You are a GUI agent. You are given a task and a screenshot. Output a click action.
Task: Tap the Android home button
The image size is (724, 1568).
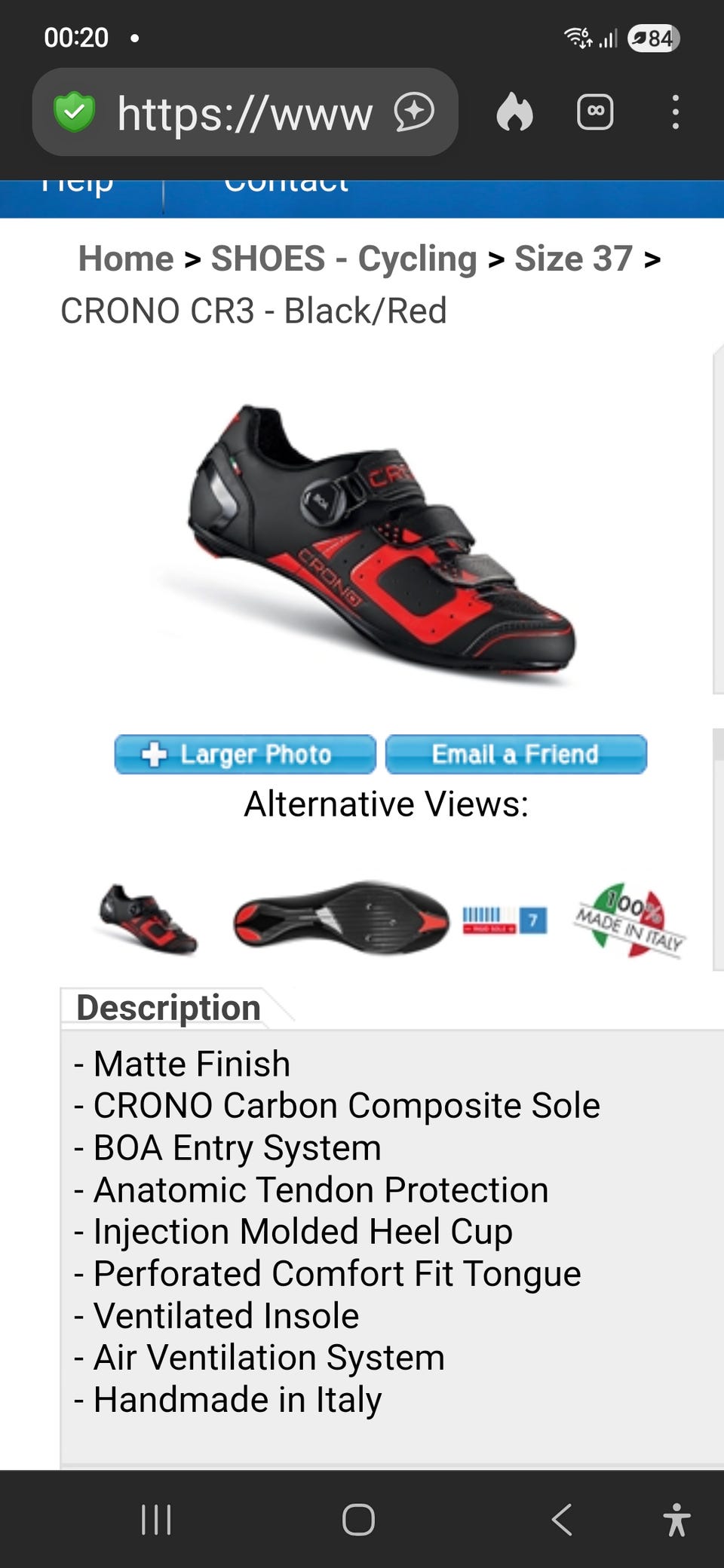point(358,1519)
